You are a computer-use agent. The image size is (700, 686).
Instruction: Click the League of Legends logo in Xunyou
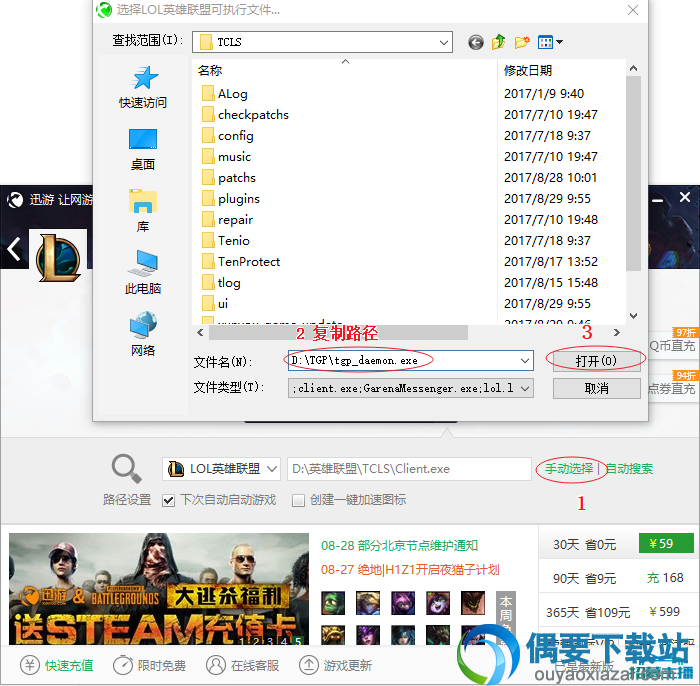[58, 257]
